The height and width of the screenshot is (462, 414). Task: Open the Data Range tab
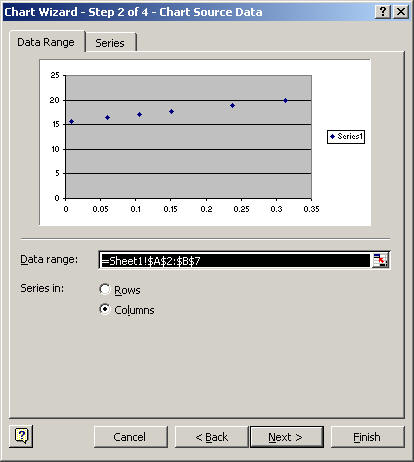tap(46, 42)
